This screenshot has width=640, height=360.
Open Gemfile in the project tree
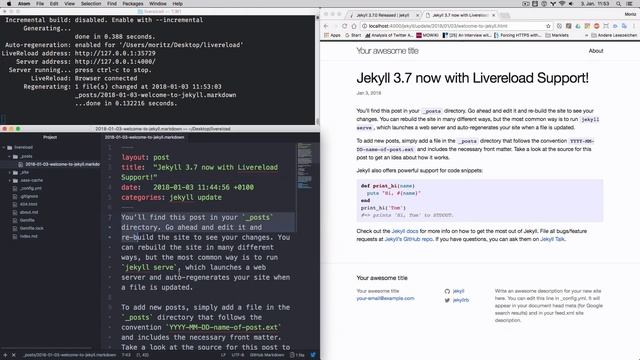point(27,220)
